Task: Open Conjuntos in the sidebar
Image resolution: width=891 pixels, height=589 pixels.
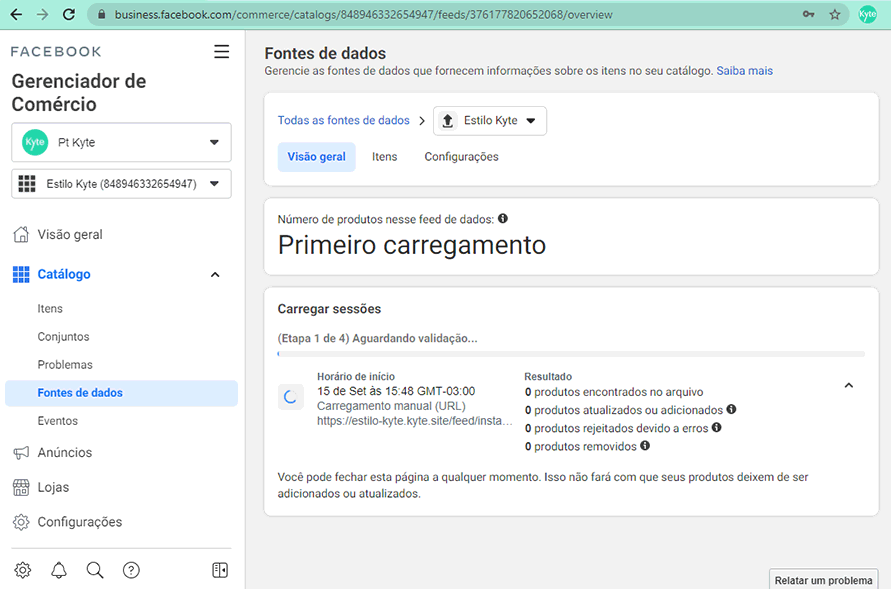Action: pos(63,336)
